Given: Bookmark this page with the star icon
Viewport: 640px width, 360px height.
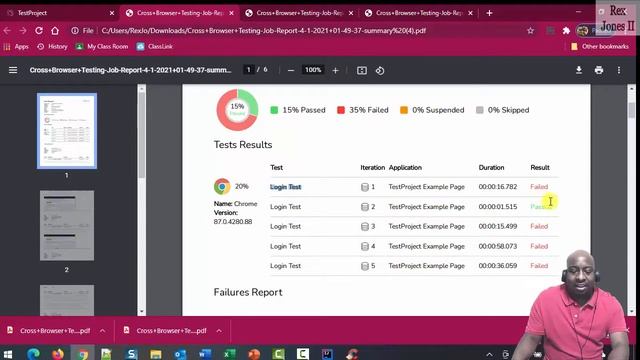Looking at the screenshot, I should click(530, 31).
